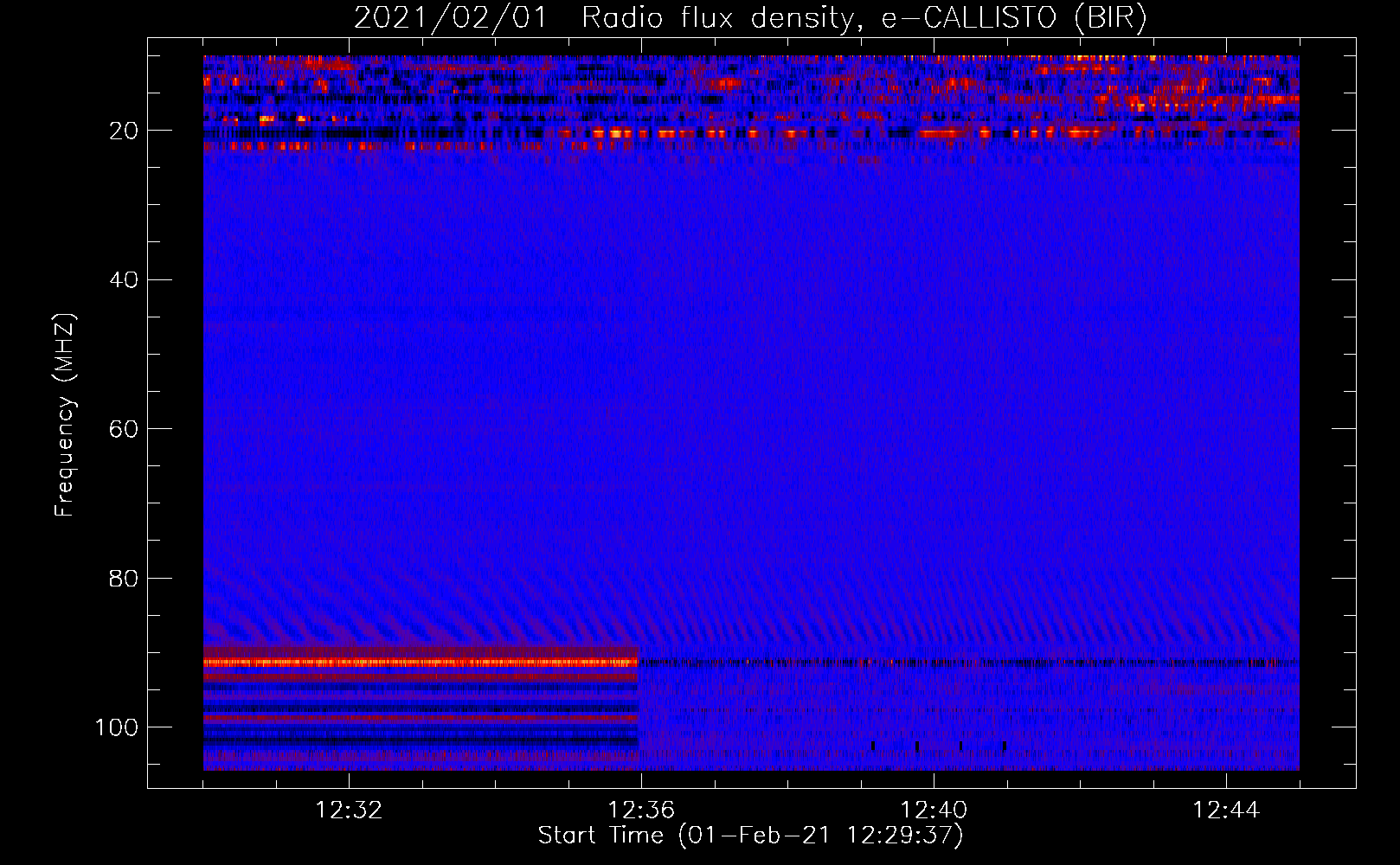Click the 20 MHz frequency tick label
Image resolution: width=1400 pixels, height=865 pixels.
tap(124, 131)
